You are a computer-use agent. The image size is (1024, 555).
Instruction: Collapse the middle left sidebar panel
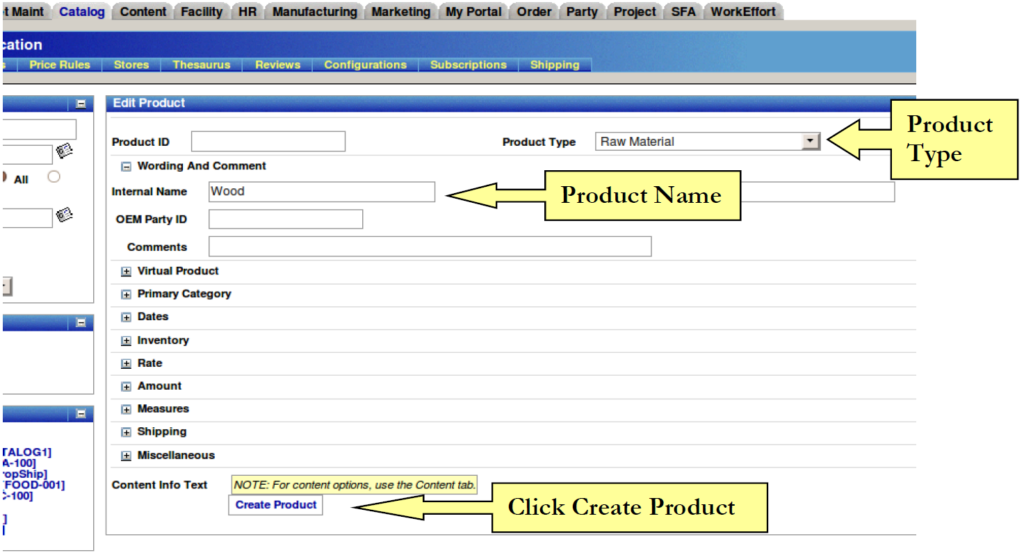coord(81,323)
